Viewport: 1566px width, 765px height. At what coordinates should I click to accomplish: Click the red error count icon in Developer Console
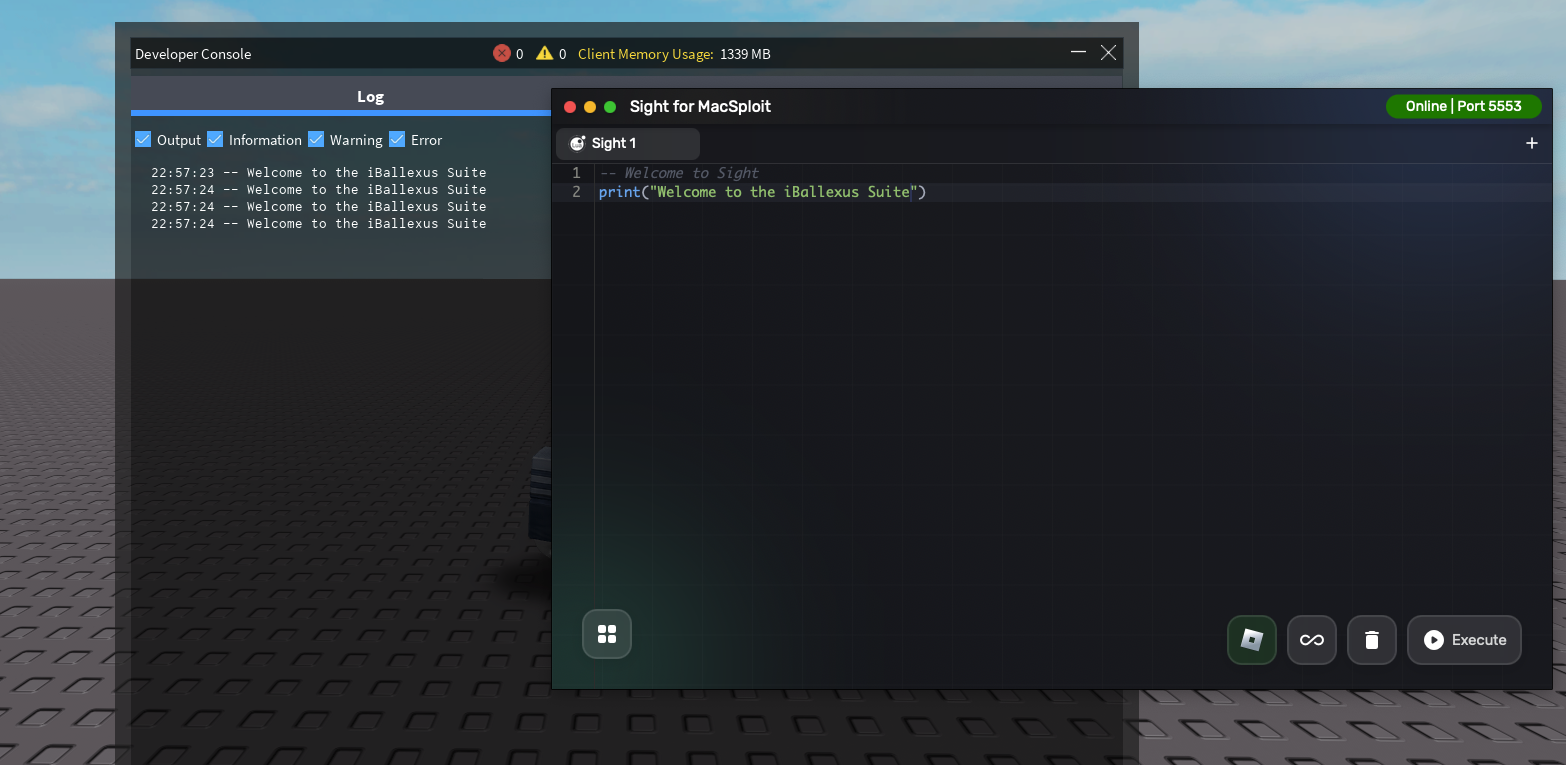click(502, 53)
